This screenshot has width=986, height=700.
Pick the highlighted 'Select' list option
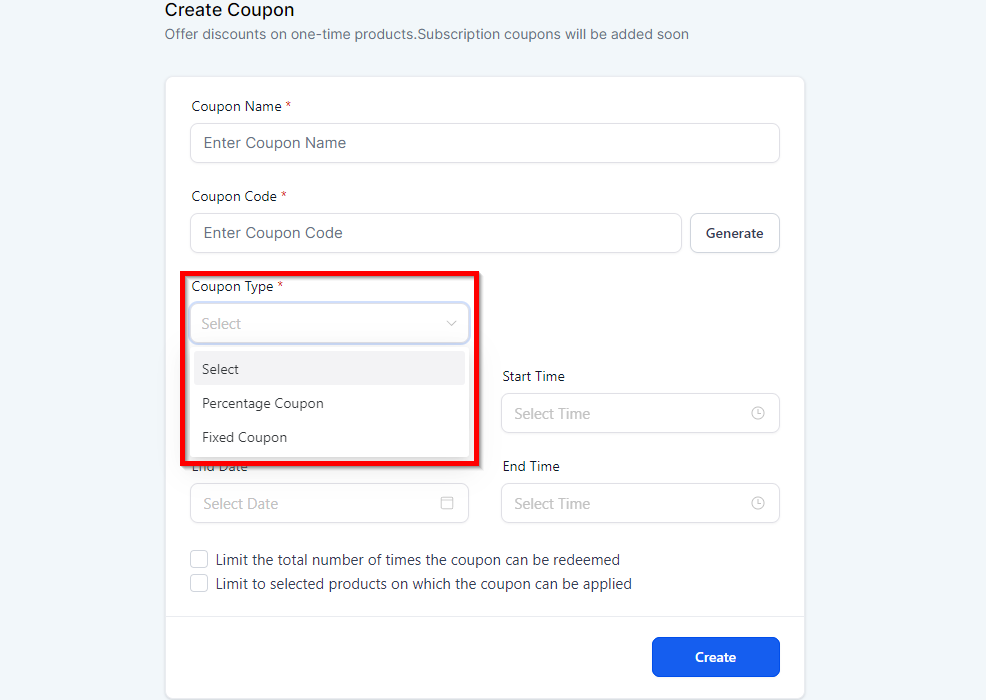221,370
